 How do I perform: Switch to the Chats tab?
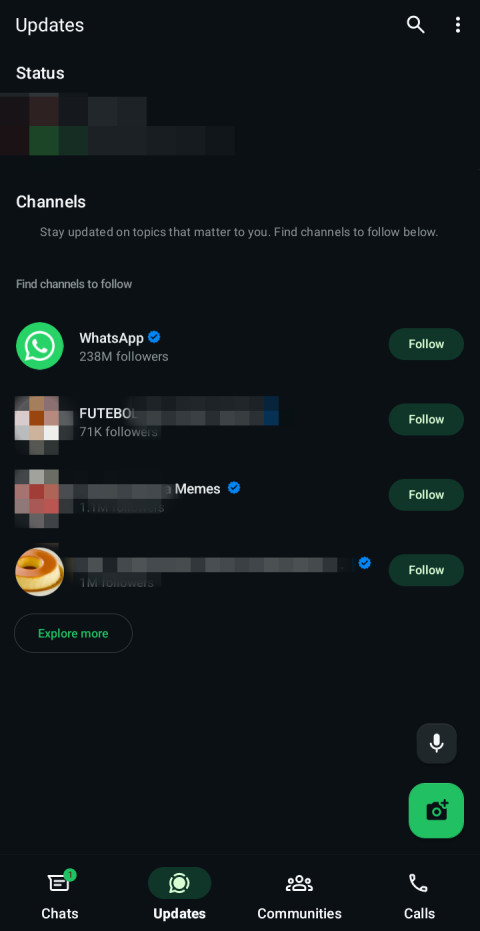pos(59,895)
